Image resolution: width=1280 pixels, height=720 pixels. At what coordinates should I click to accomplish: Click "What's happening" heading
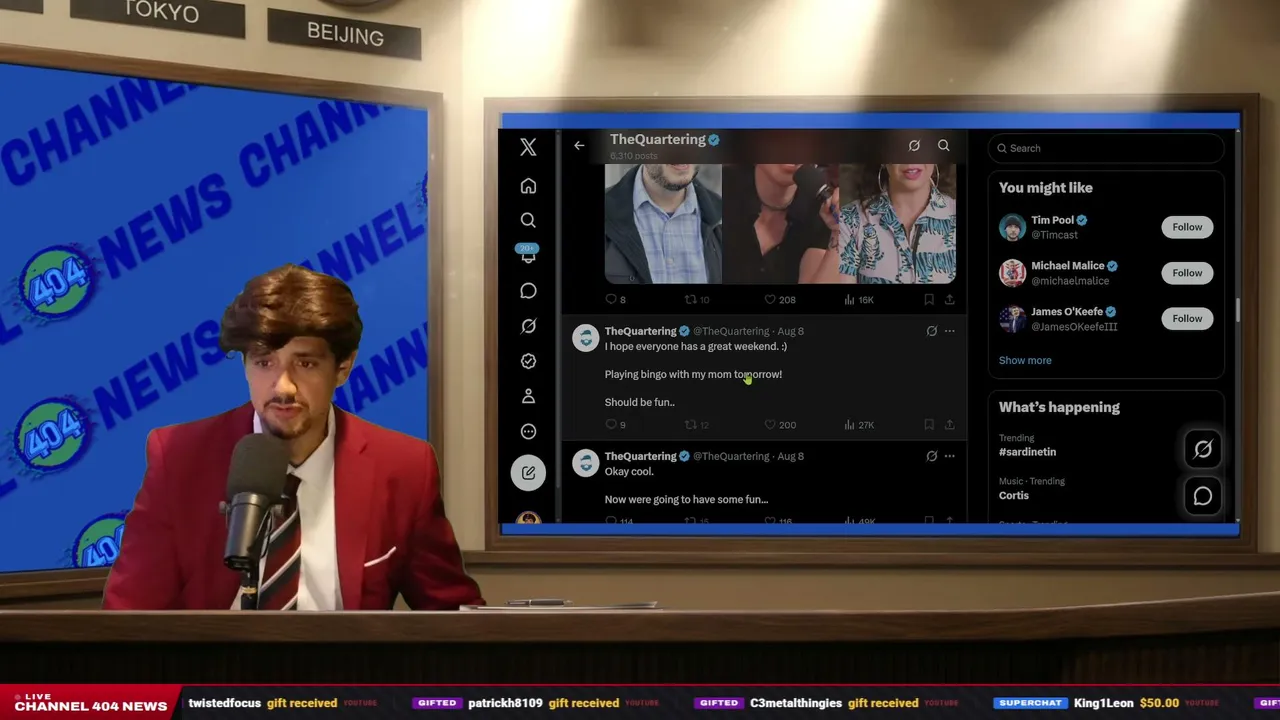click(x=1059, y=407)
